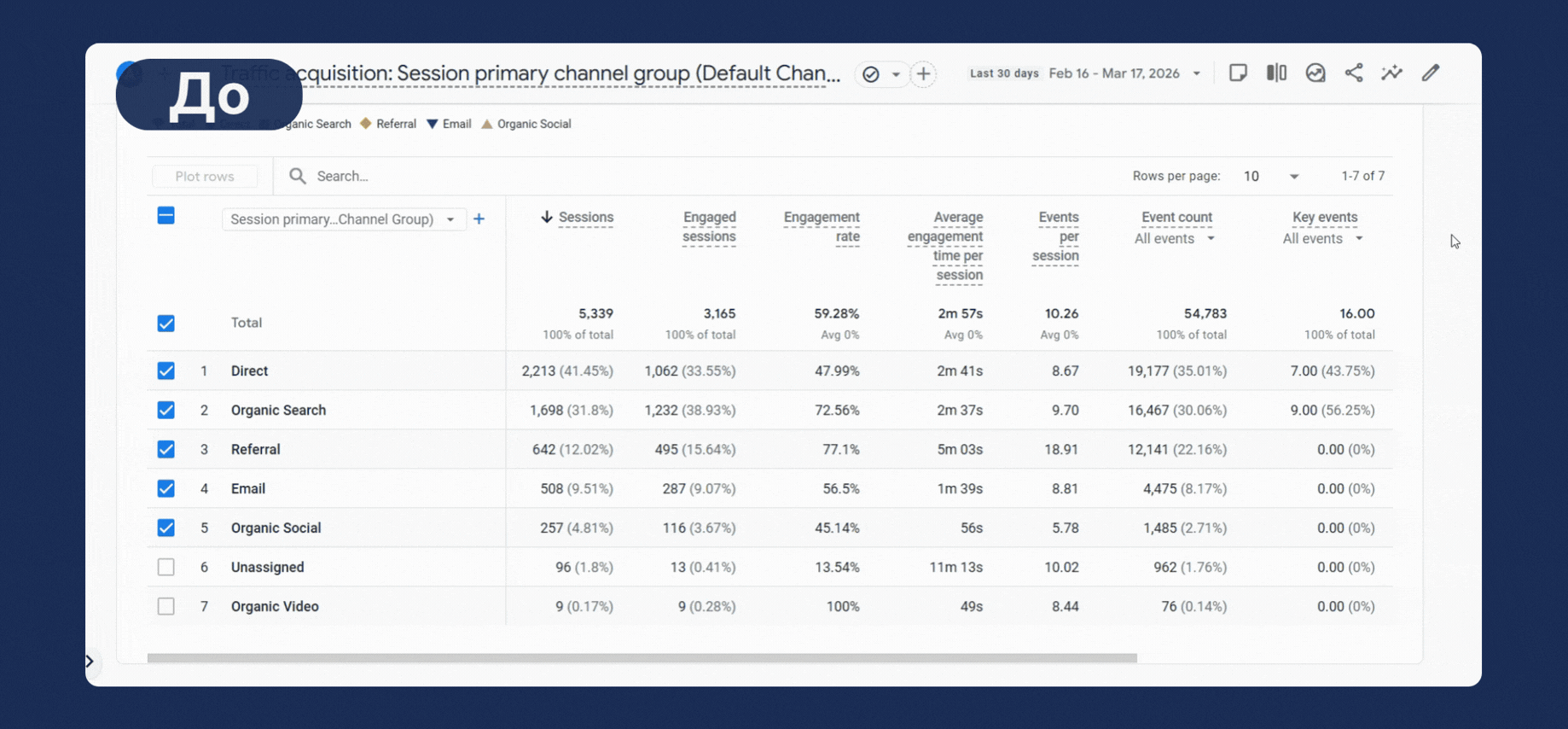Open the Key events All events dropdown

pyautogui.click(x=1322, y=239)
